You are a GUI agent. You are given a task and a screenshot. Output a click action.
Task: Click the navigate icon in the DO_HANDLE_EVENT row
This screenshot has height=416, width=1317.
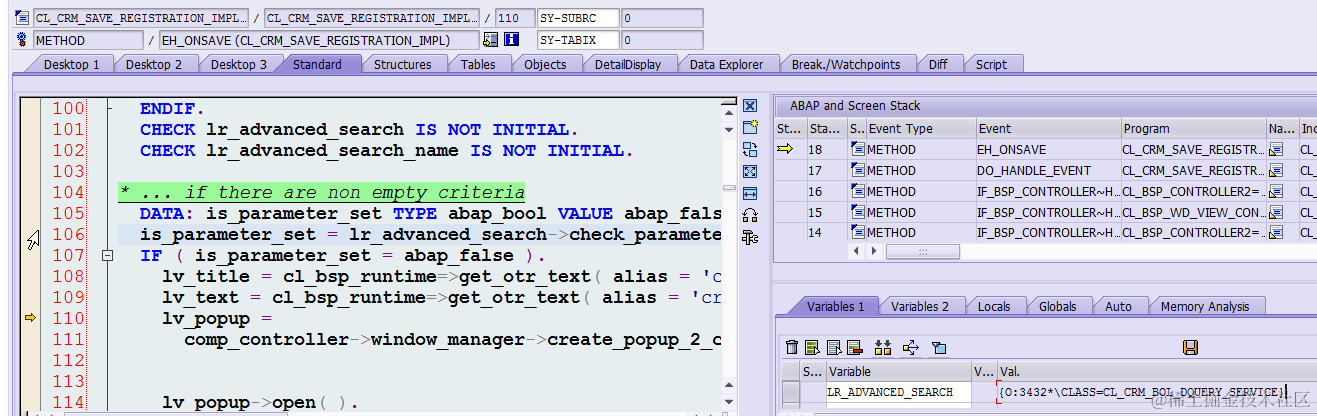click(1275, 170)
